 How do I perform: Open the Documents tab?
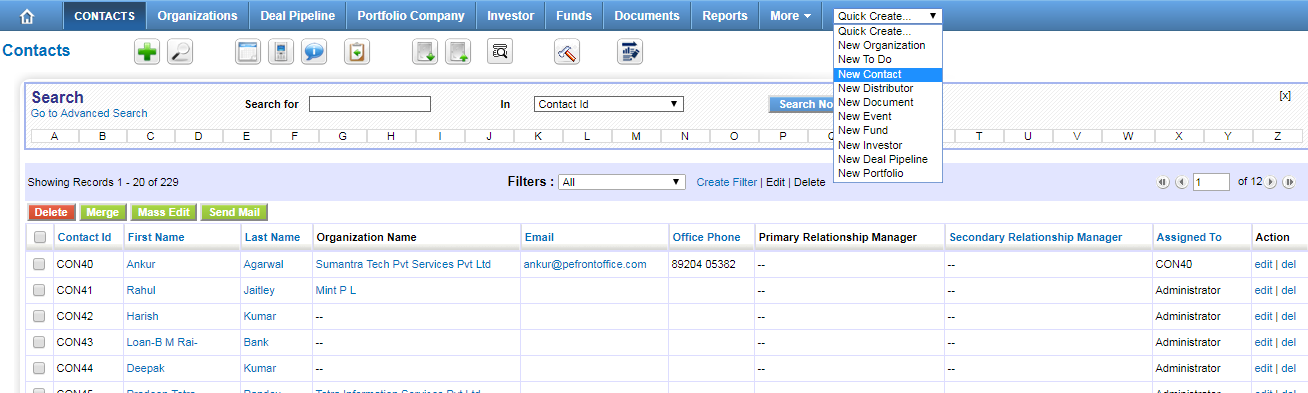click(x=647, y=16)
